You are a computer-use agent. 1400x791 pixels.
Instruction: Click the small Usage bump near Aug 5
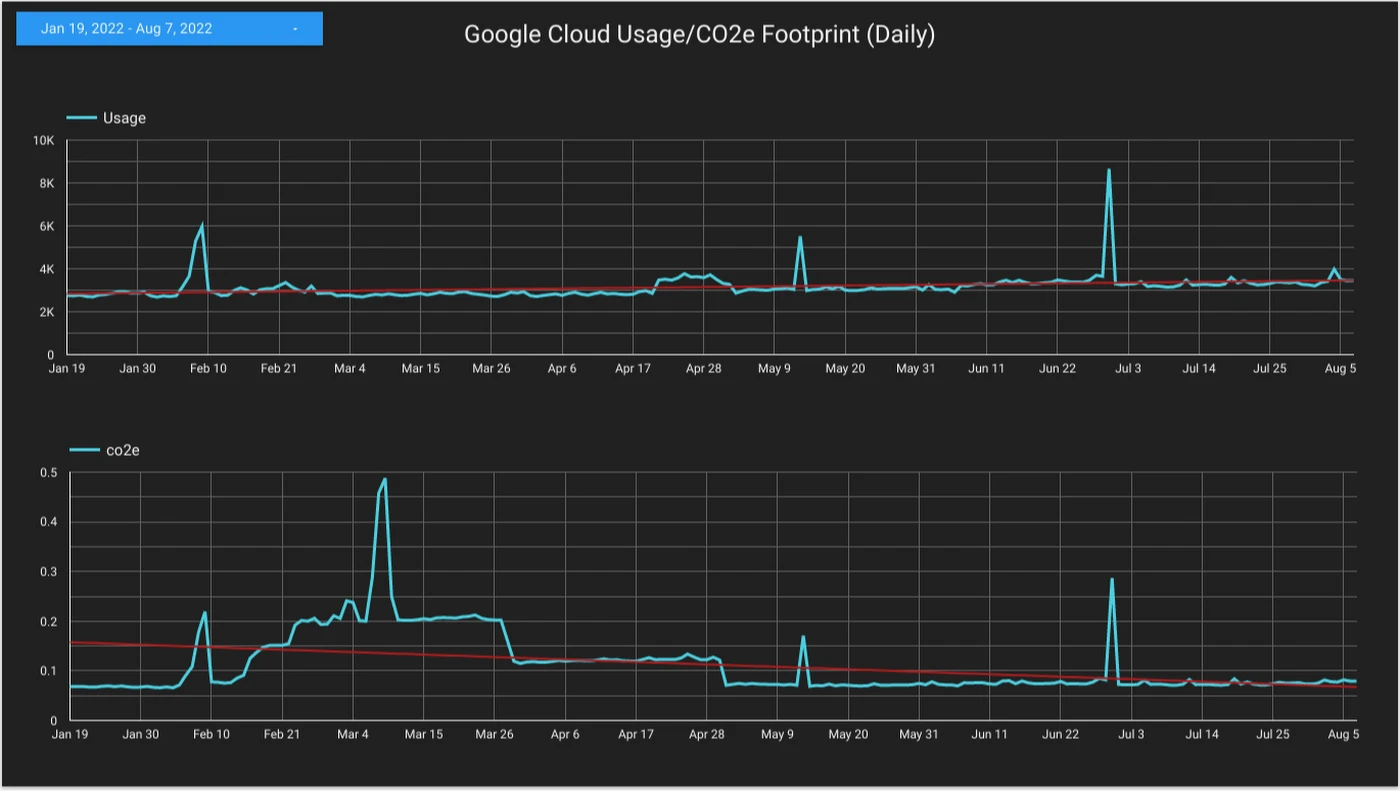click(x=1334, y=268)
